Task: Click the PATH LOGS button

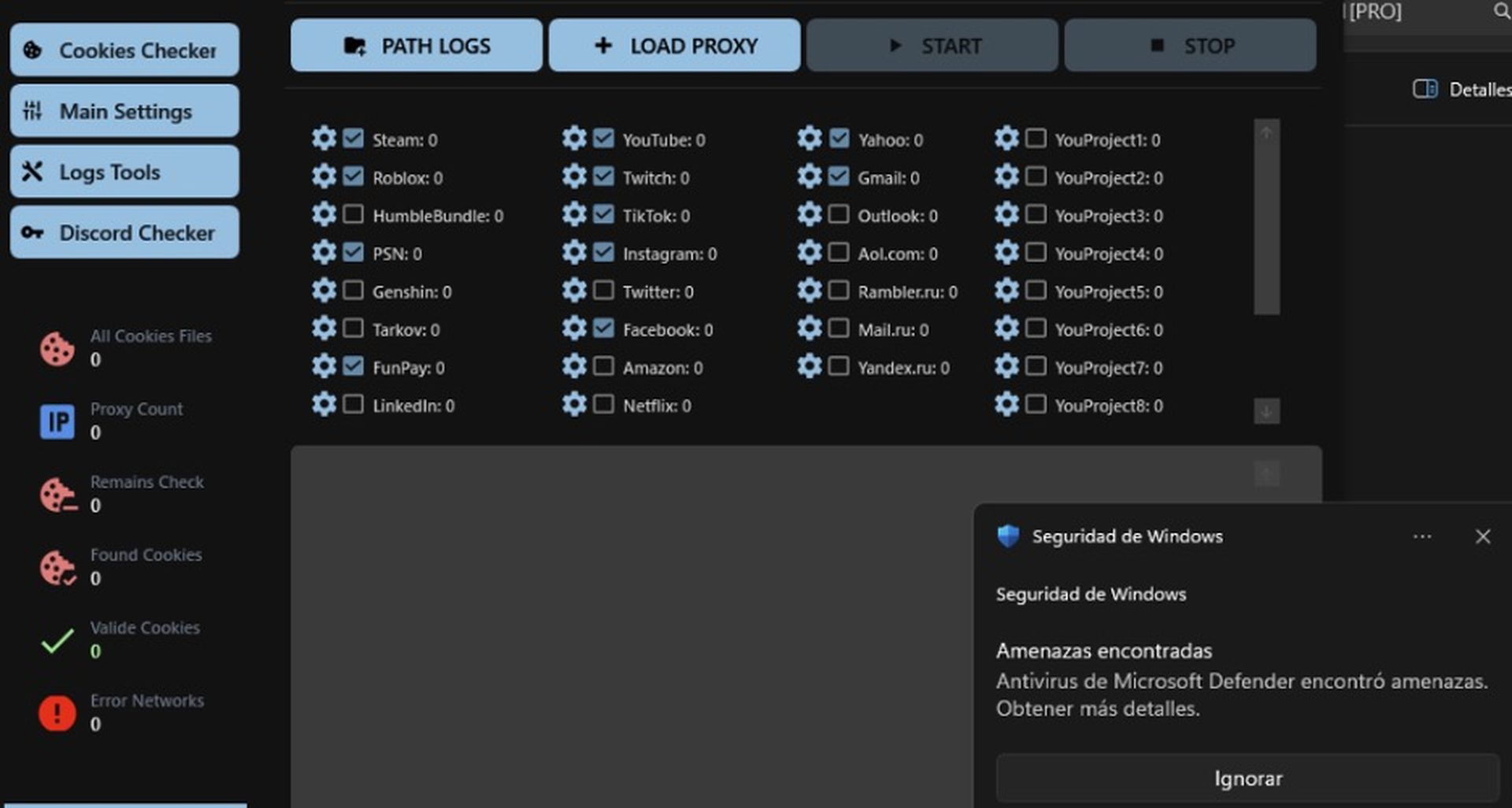Action: 417,46
